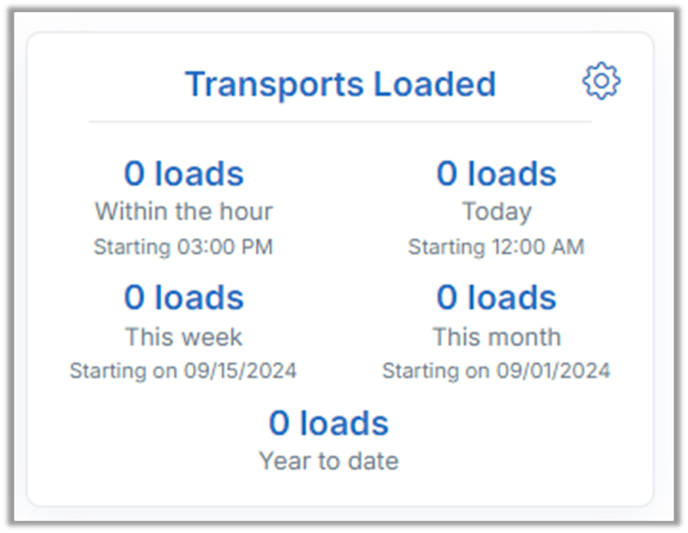Click the This month label
This screenshot has height=533, width=688.
(x=497, y=337)
